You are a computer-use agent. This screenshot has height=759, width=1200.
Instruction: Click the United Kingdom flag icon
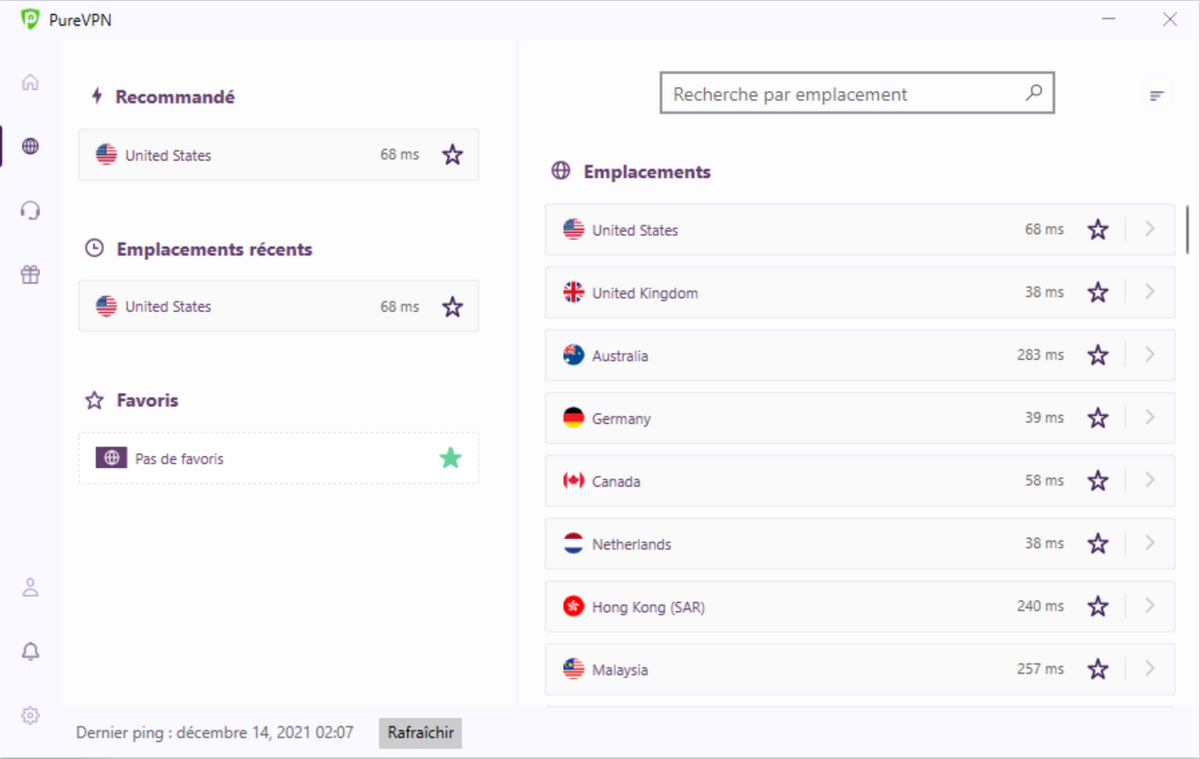(x=574, y=292)
